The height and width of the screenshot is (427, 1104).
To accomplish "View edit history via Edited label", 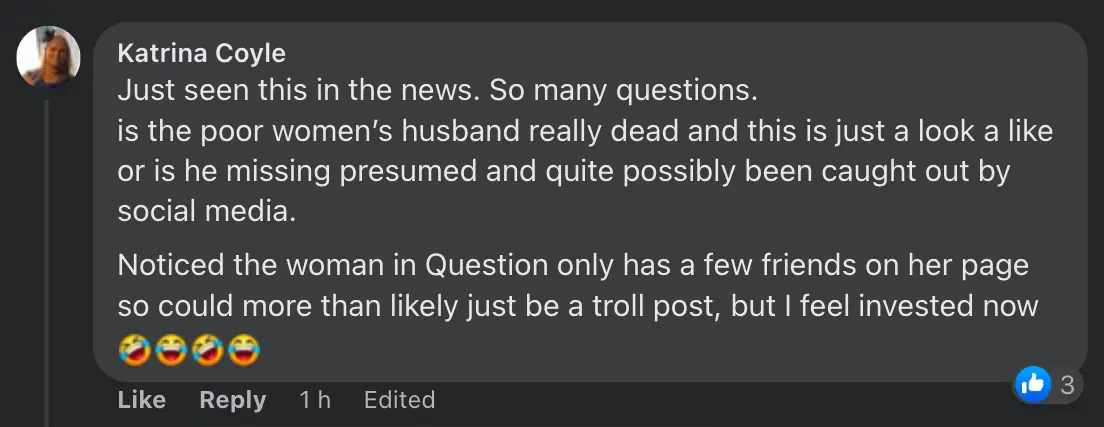I will coord(399,400).
